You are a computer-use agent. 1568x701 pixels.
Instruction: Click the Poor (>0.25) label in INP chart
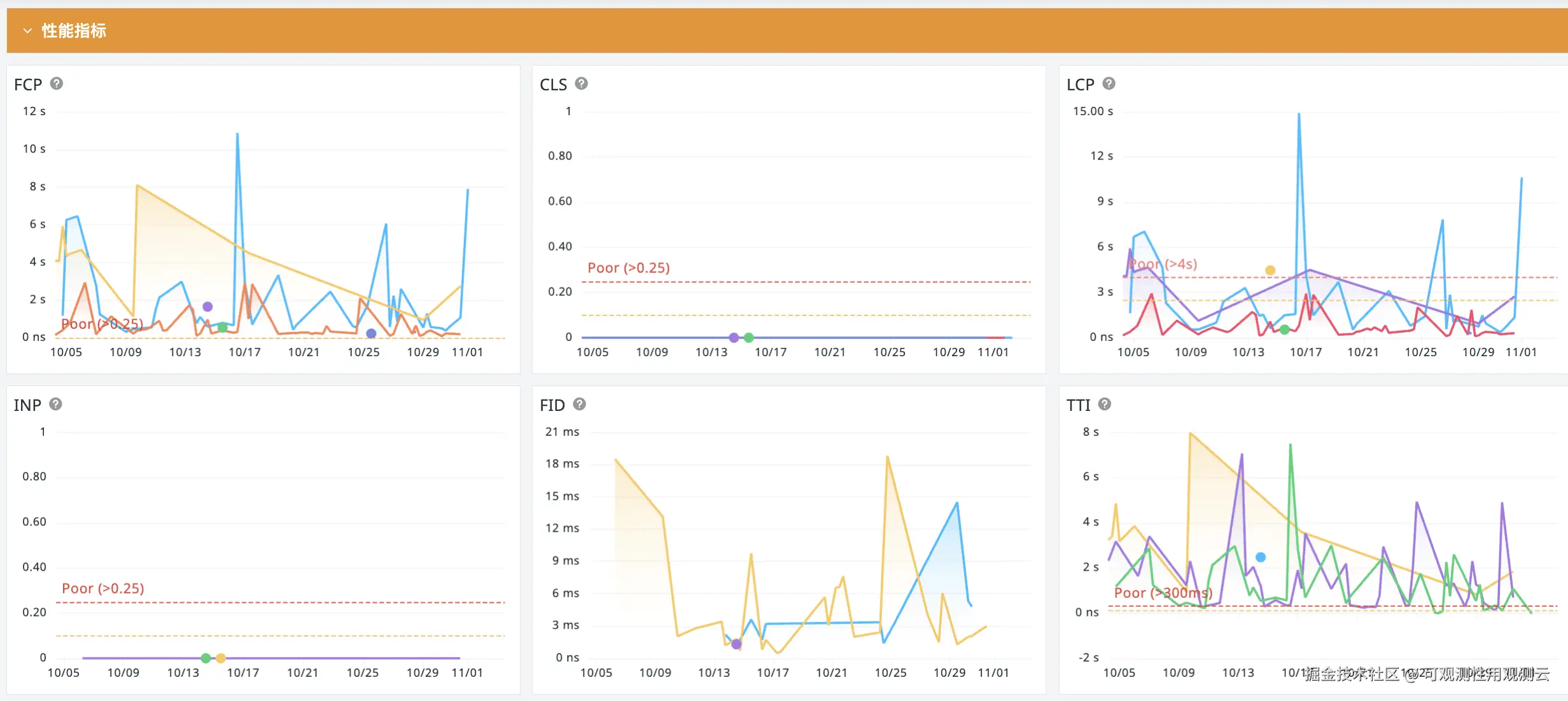[x=103, y=588]
